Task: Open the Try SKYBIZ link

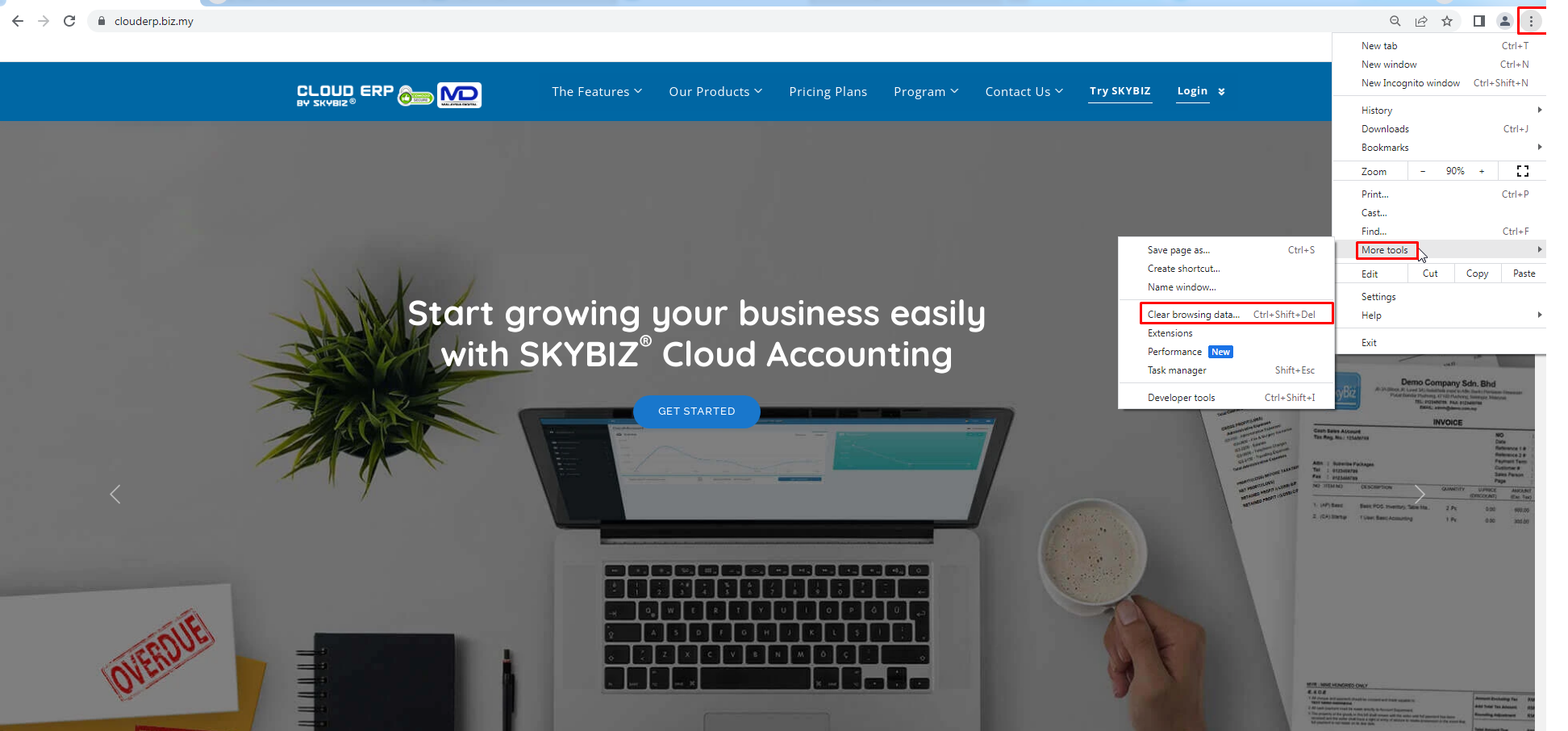Action: point(1120,91)
